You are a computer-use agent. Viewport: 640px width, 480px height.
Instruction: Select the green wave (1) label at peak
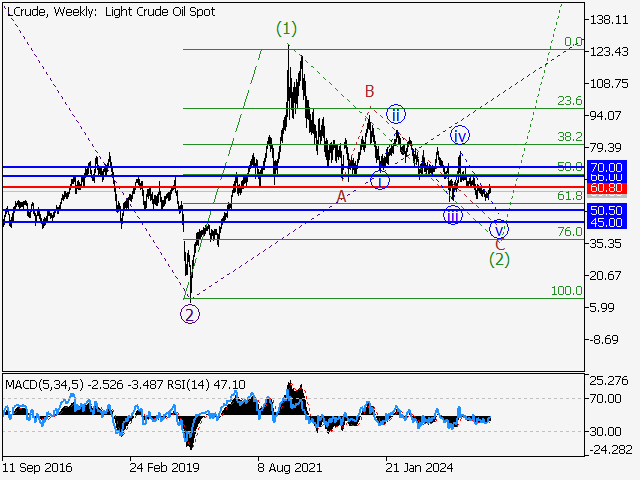click(287, 29)
